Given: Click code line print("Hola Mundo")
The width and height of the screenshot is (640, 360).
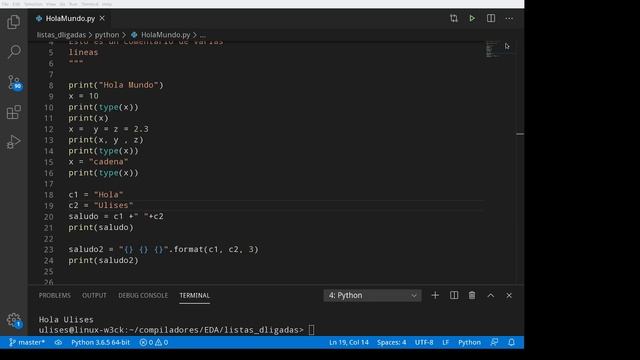Looking at the screenshot, I should coord(116,85).
